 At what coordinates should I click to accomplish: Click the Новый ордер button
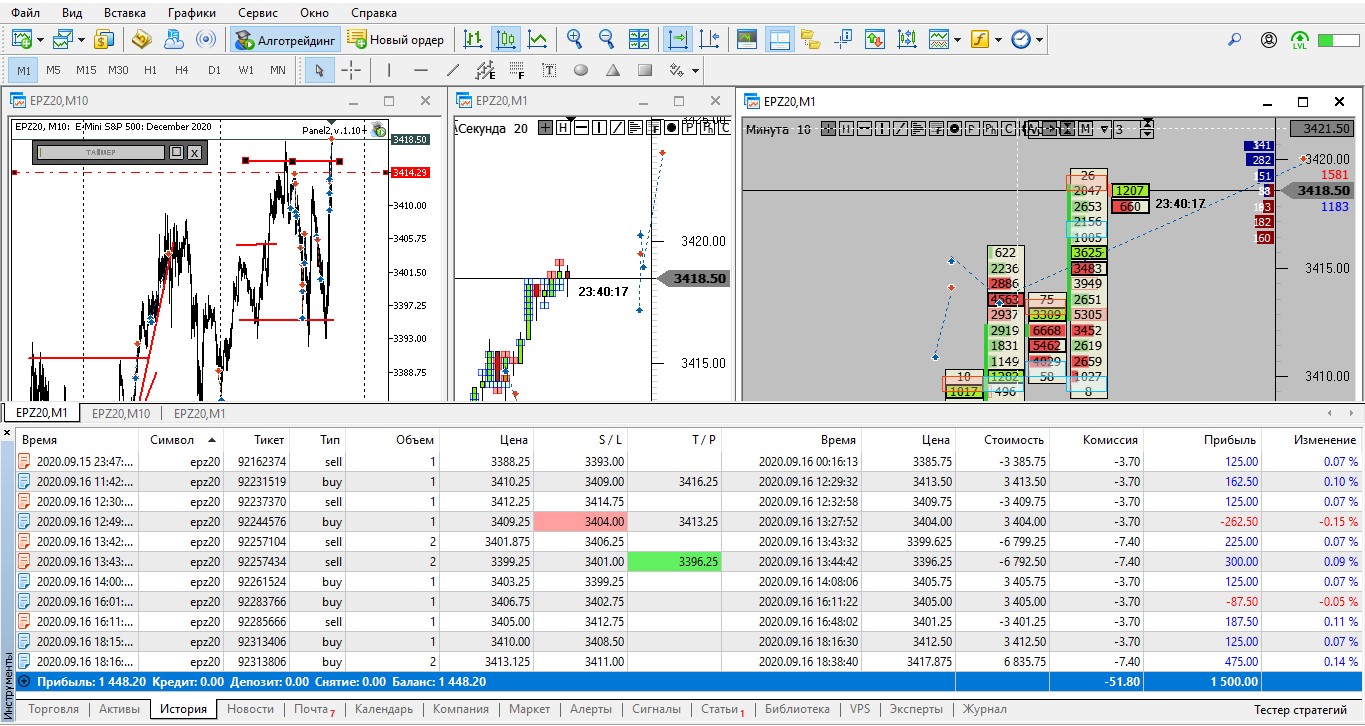click(396, 40)
